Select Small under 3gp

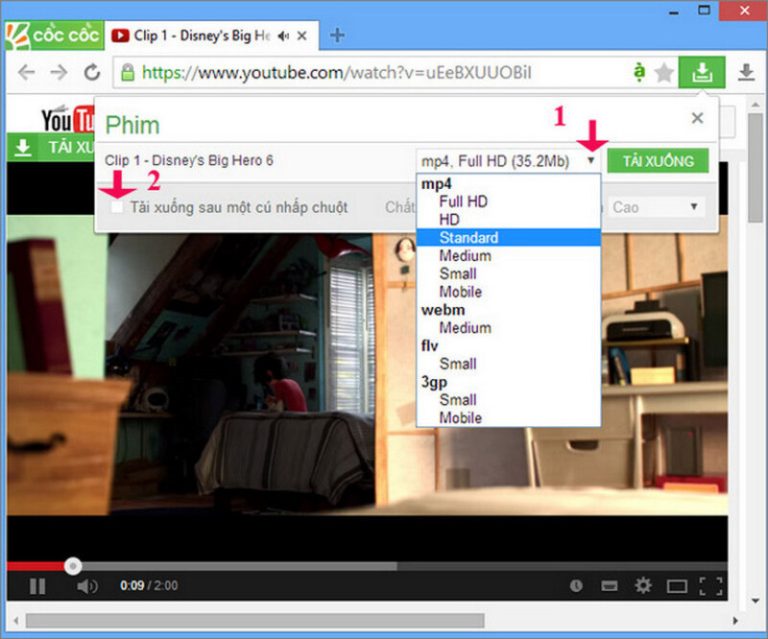(457, 400)
